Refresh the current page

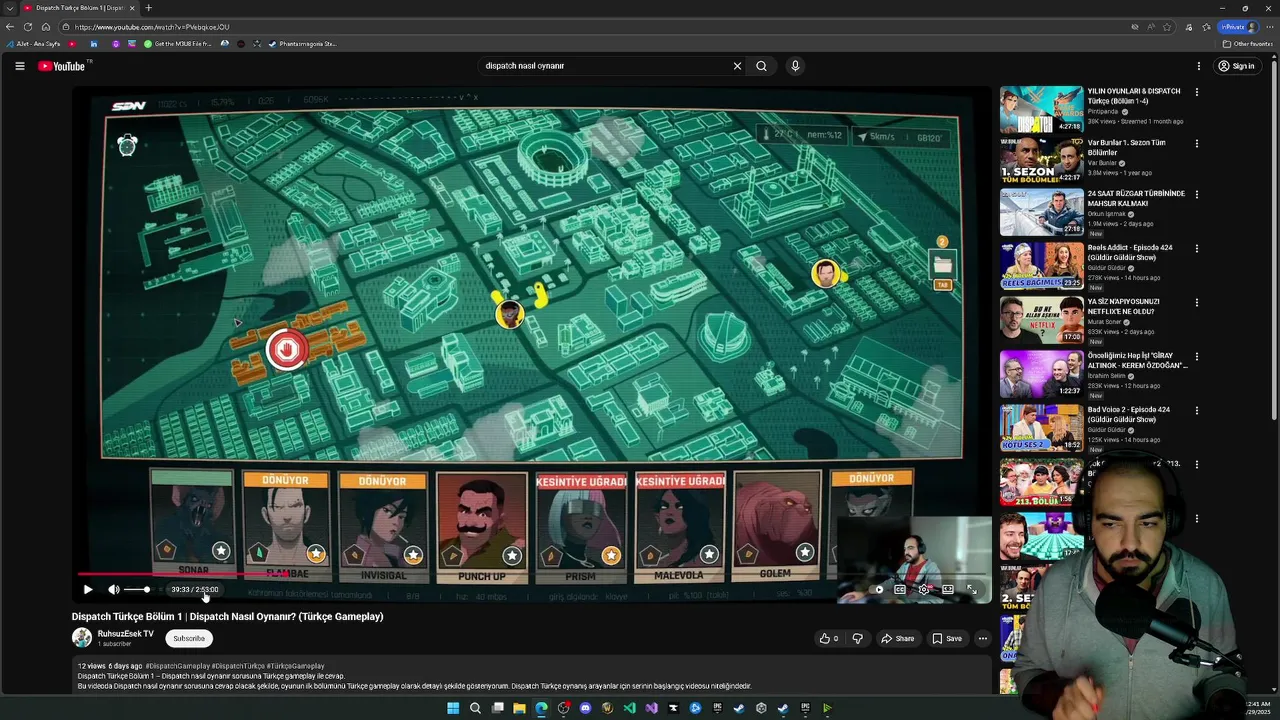(x=28, y=27)
